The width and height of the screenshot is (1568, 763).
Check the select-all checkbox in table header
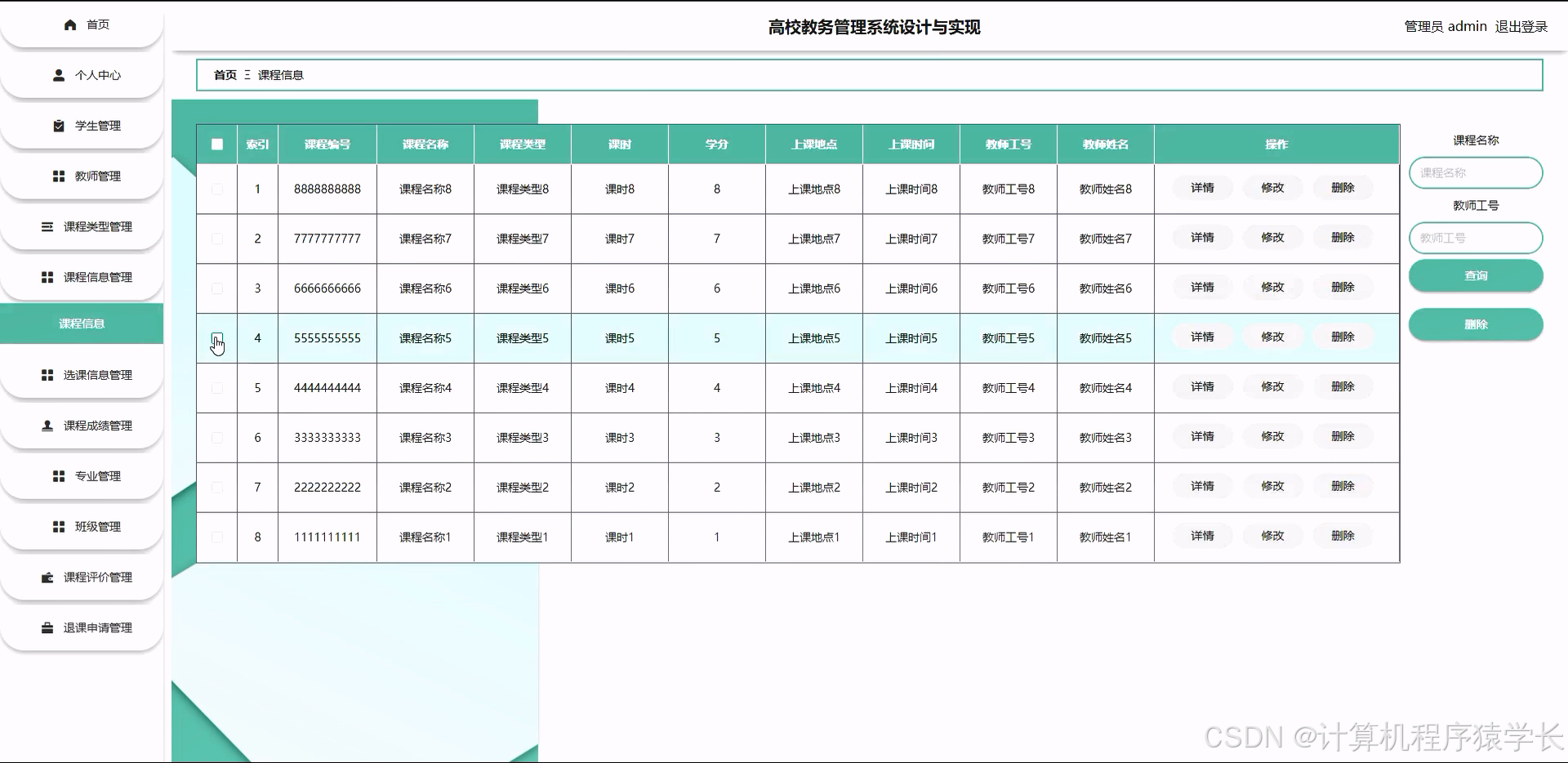216,144
